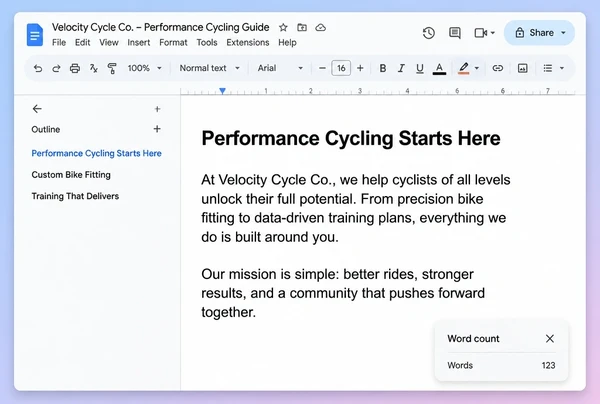Expand the meeting dropdown arrow
This screenshot has height=404, width=600.
coord(493,33)
